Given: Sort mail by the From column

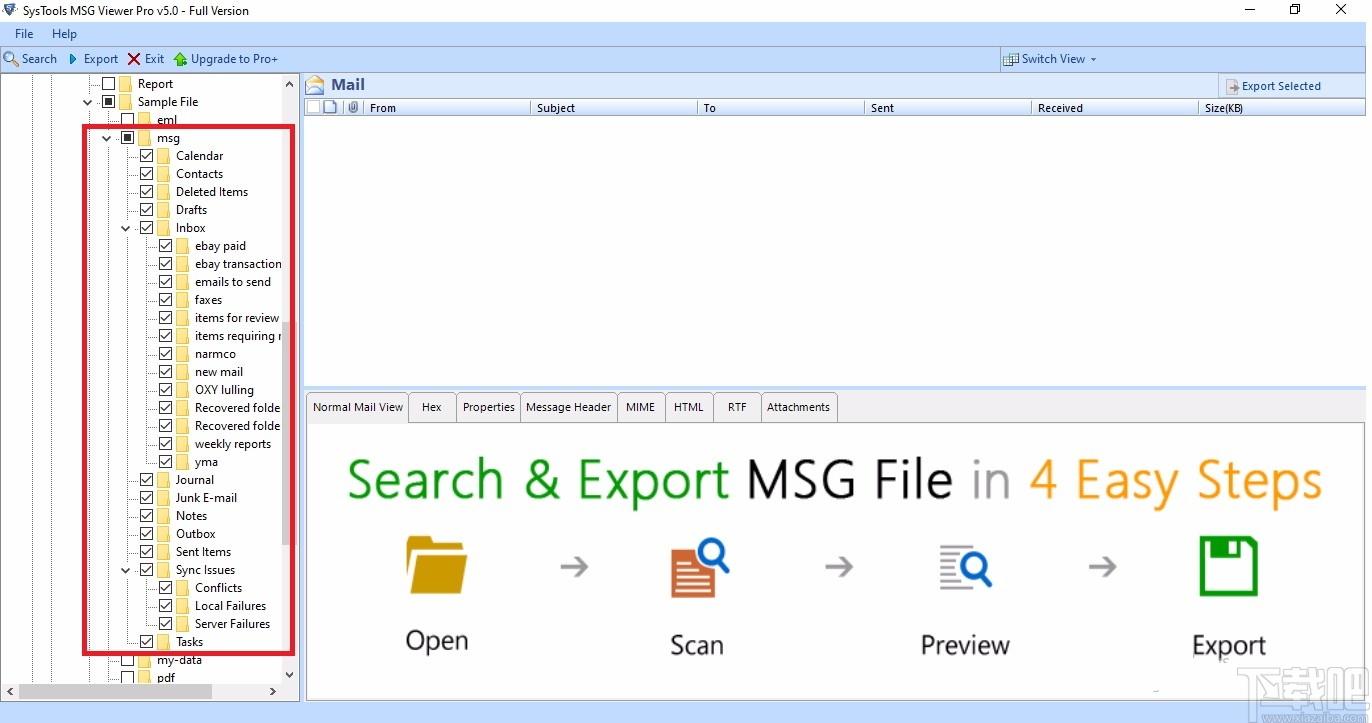Looking at the screenshot, I should pyautogui.click(x=447, y=107).
